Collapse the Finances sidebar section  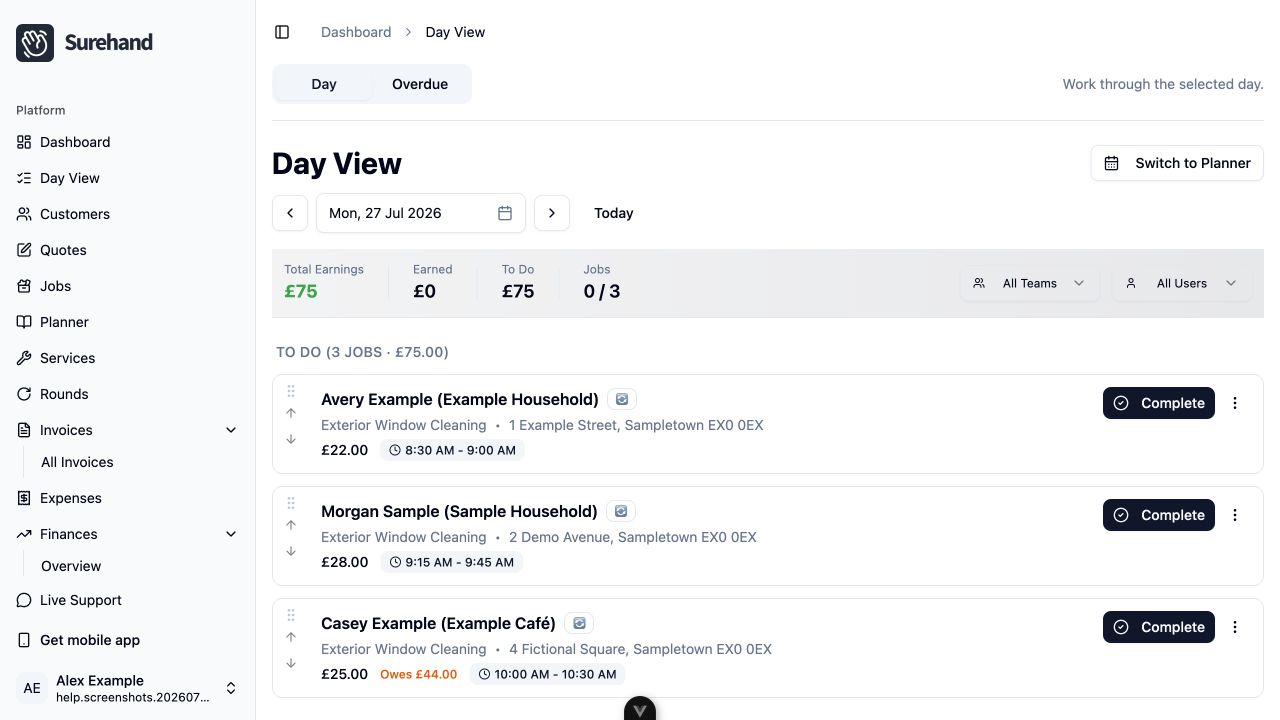pyautogui.click(x=231, y=534)
